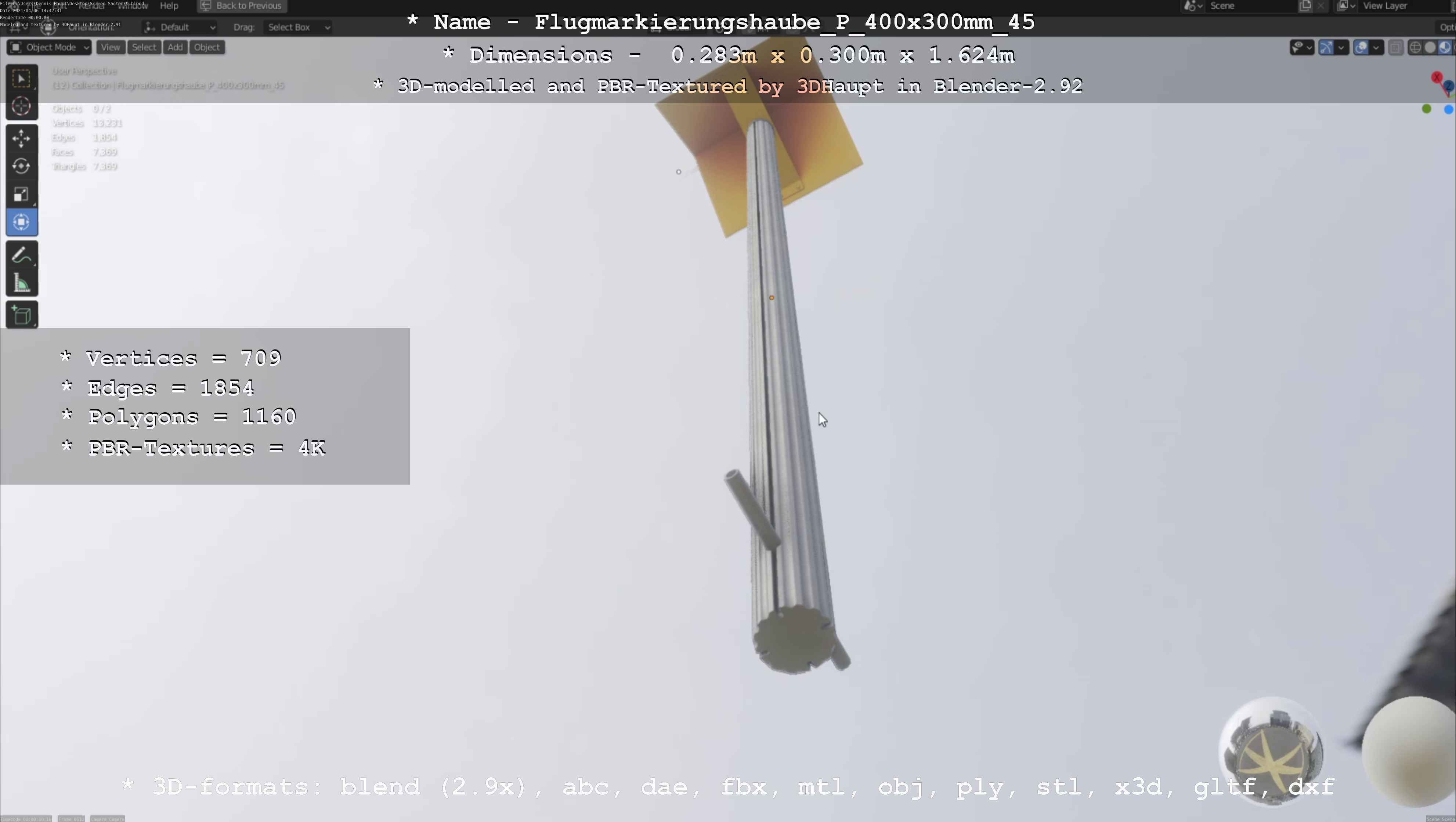Image resolution: width=1456 pixels, height=822 pixels.
Task: Click the 'Faces 7,369' statistic
Action: tap(85, 152)
